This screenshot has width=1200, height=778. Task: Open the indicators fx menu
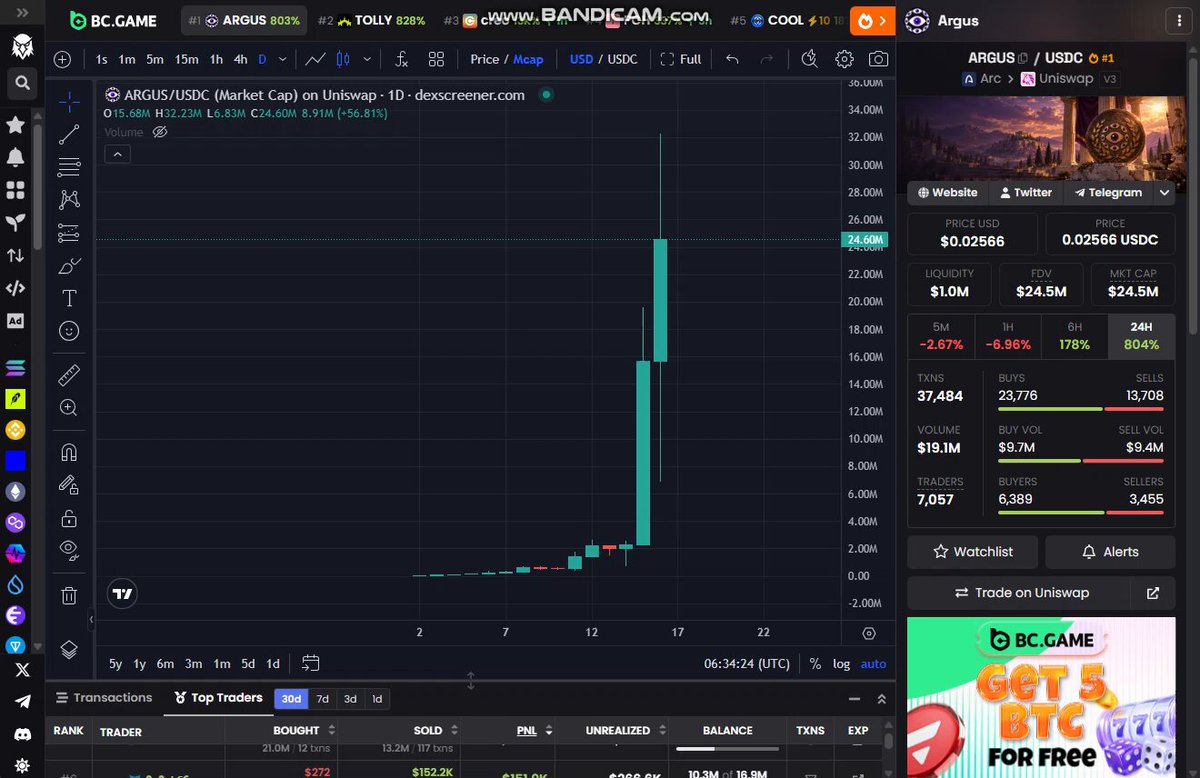point(402,59)
